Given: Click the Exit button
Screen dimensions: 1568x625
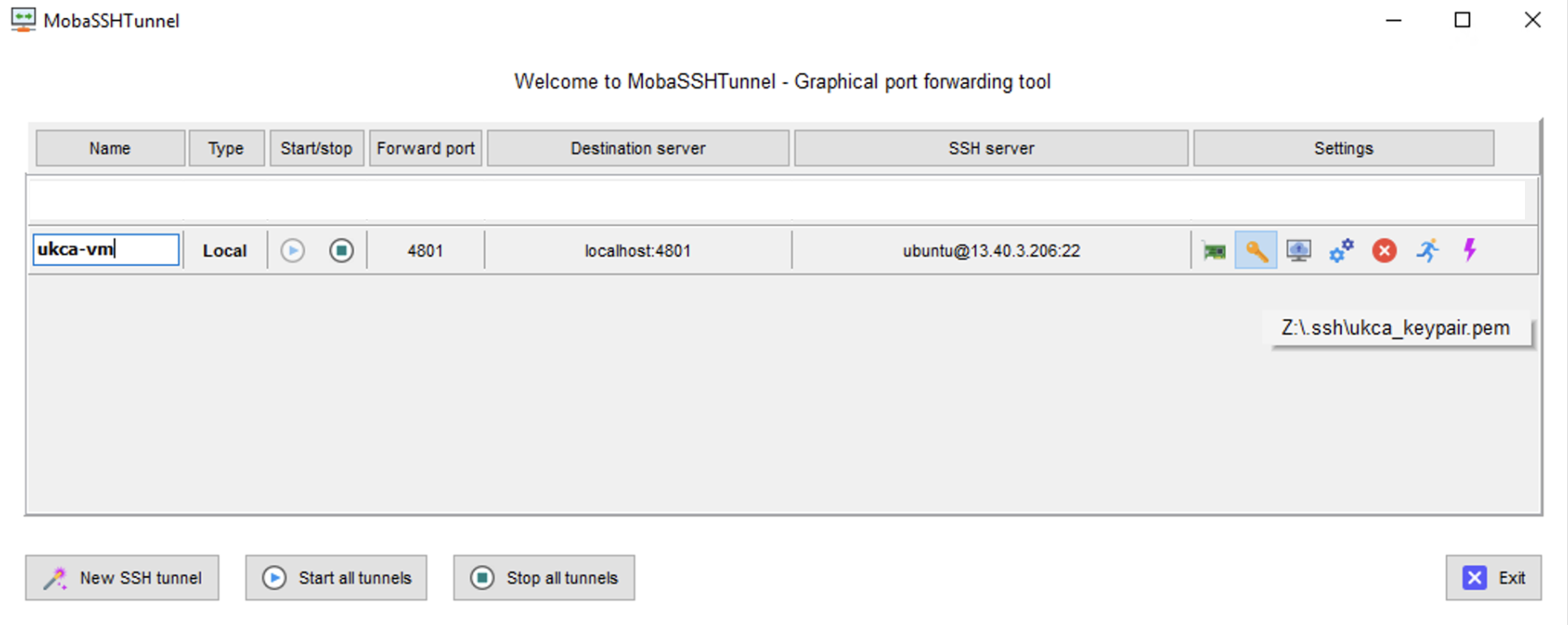Looking at the screenshot, I should click(1493, 578).
